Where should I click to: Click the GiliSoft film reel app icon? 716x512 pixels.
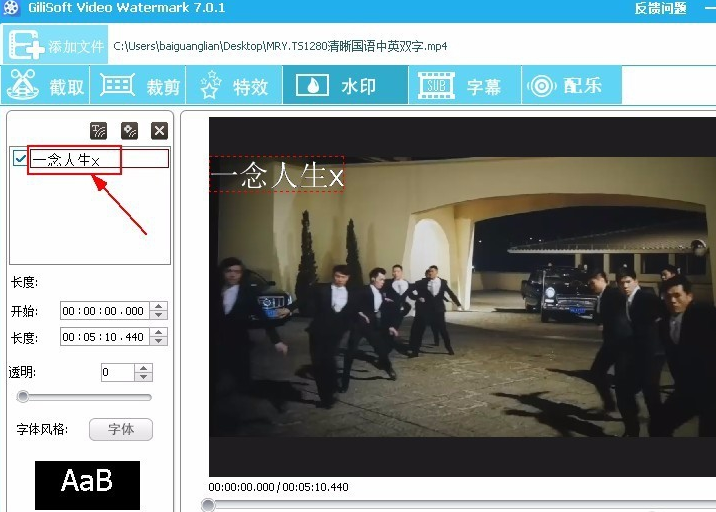[x=11, y=8]
